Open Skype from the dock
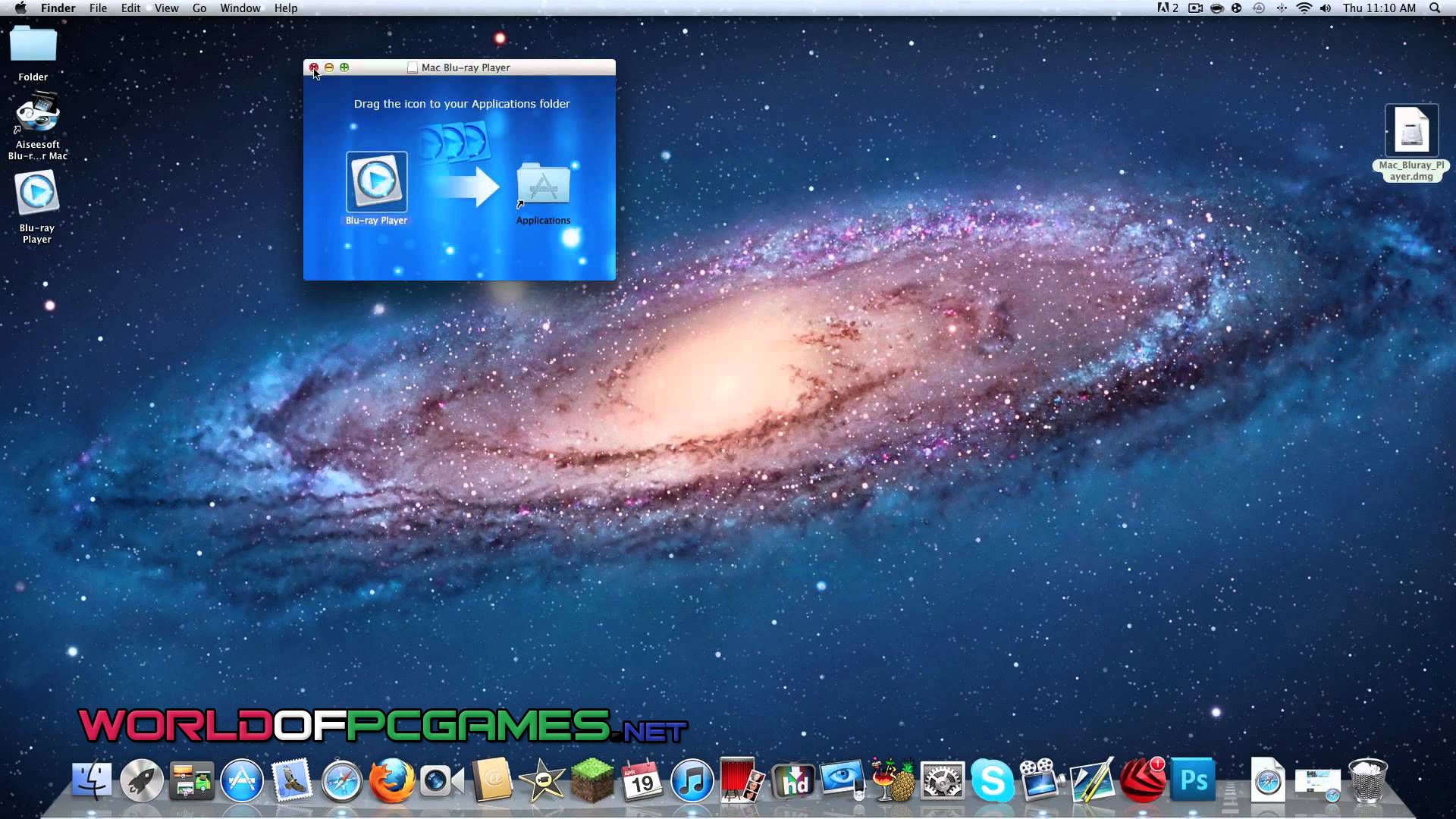The width and height of the screenshot is (1456, 819). click(x=992, y=780)
